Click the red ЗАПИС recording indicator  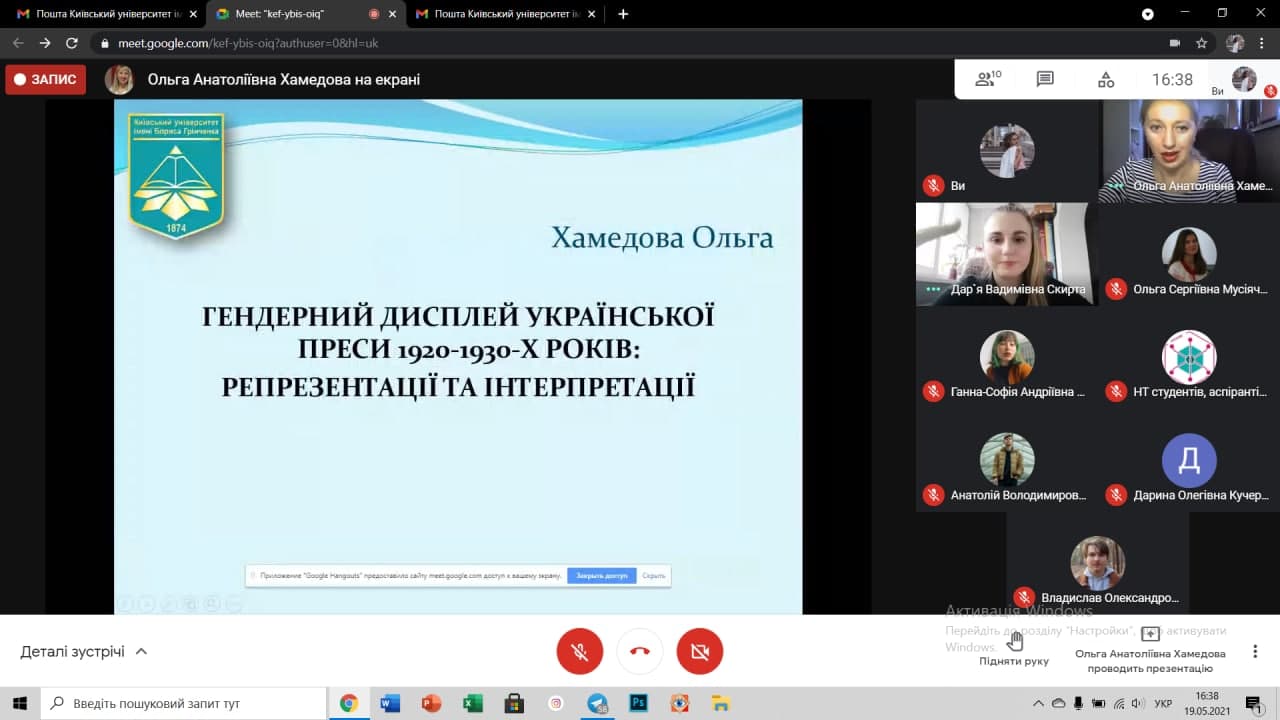46,79
